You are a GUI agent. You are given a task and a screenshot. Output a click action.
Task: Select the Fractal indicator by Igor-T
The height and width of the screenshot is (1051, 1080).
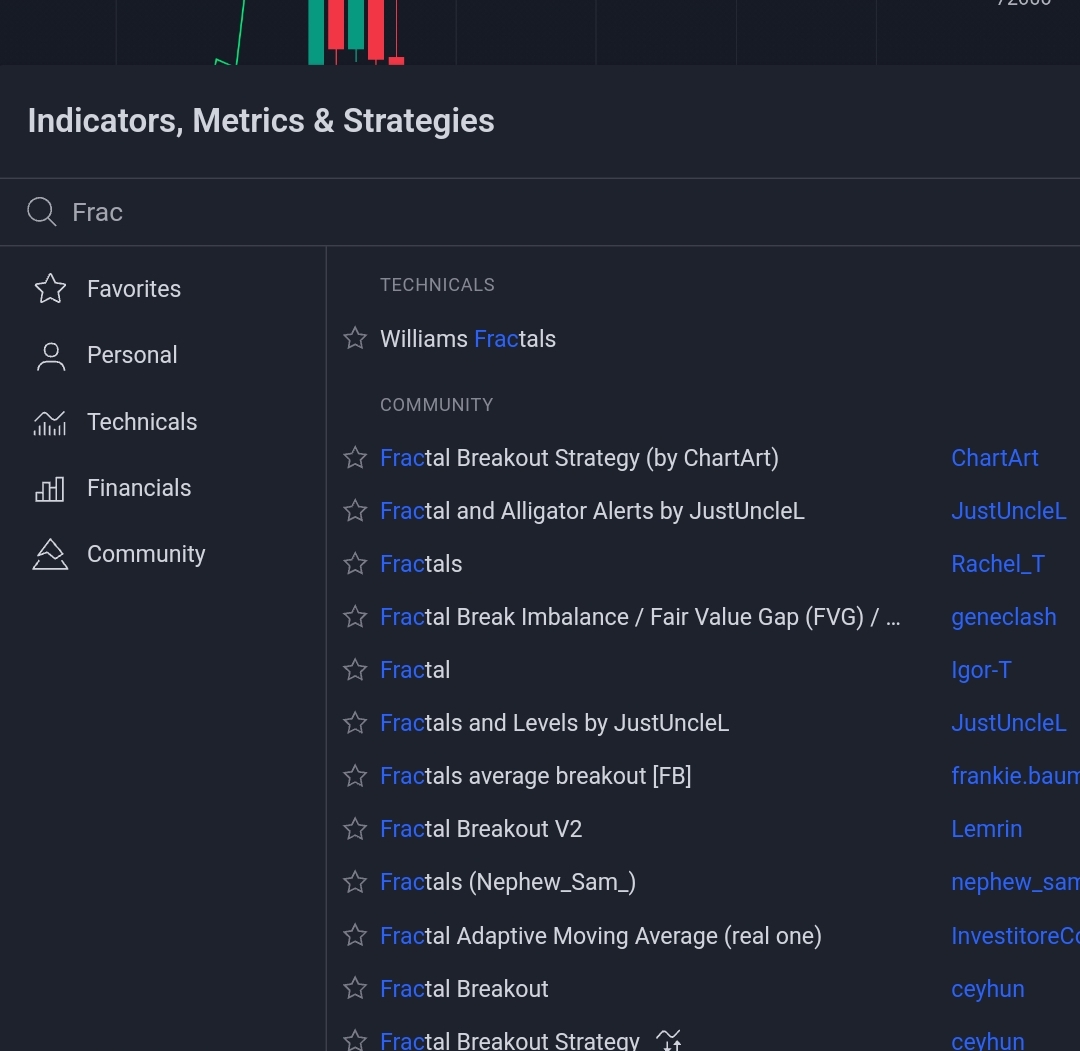[x=415, y=670]
